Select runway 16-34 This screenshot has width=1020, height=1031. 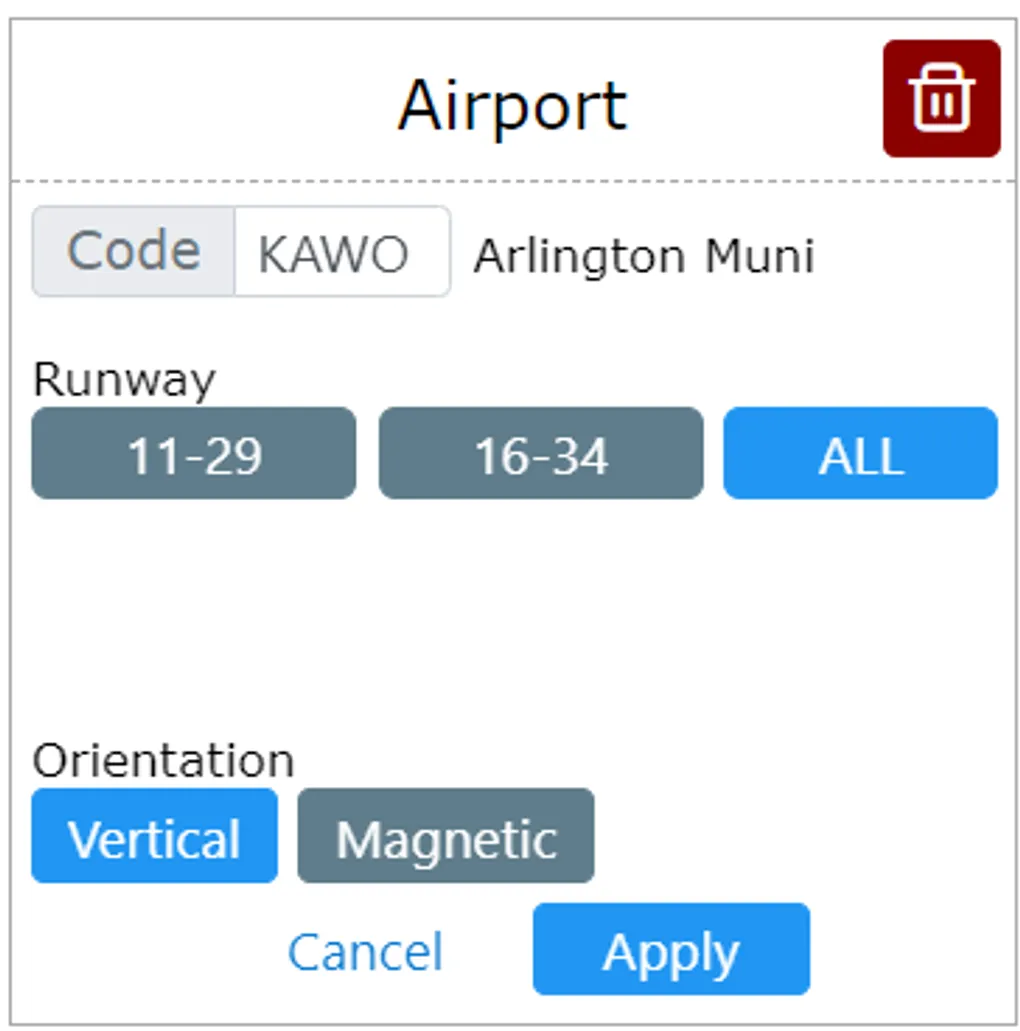[x=540, y=453]
